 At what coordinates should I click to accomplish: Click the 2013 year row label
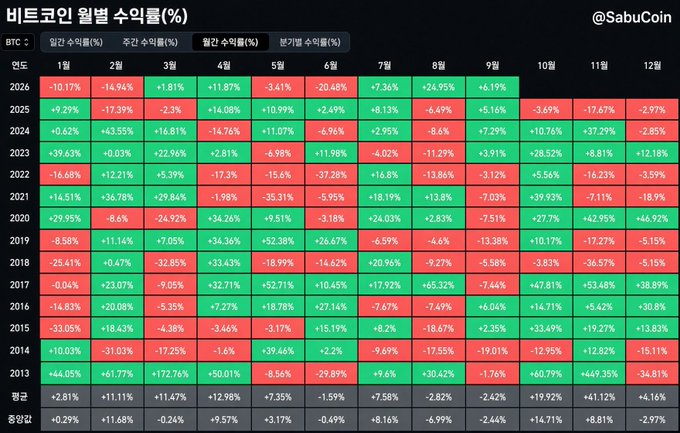(20, 373)
